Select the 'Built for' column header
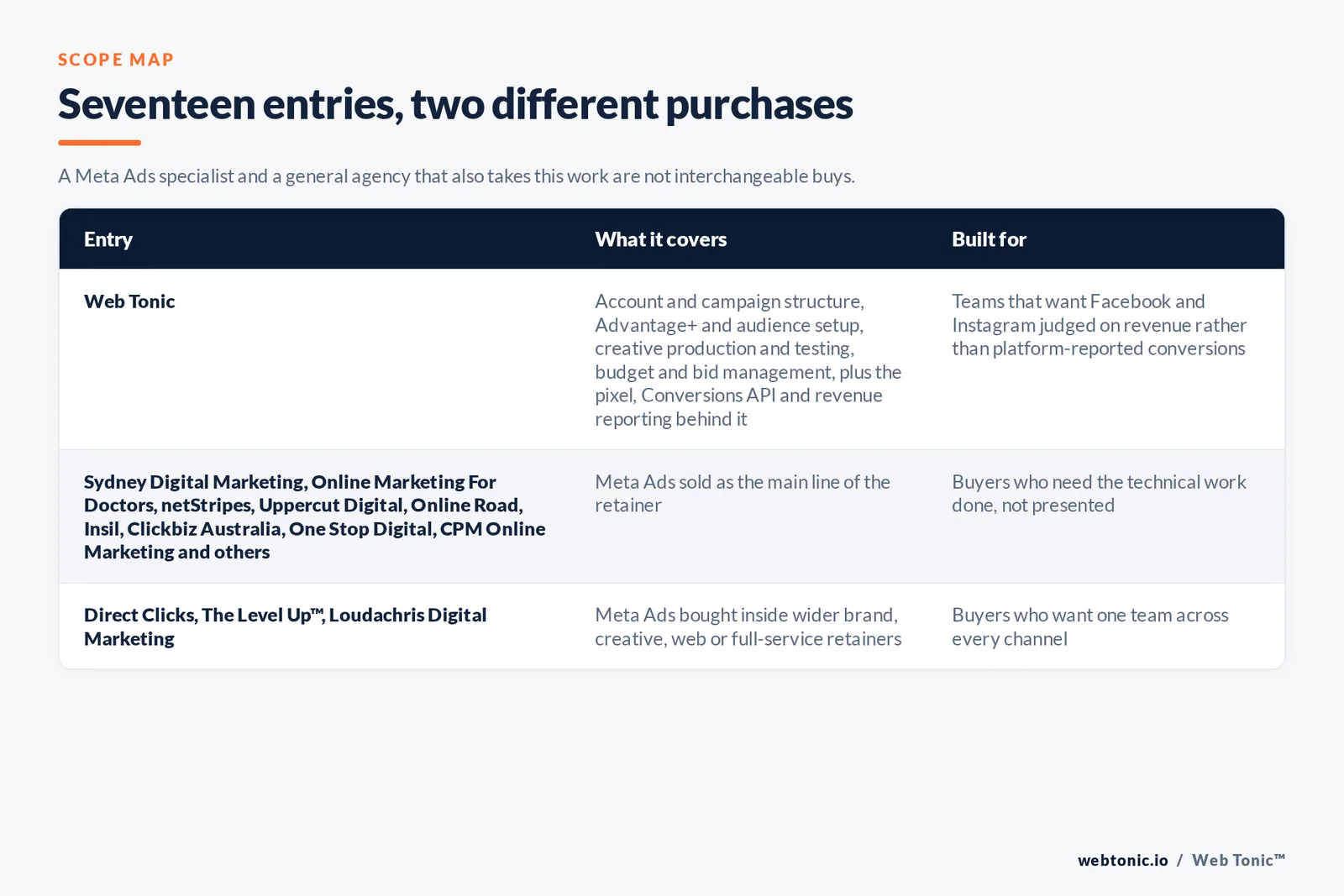 [989, 239]
